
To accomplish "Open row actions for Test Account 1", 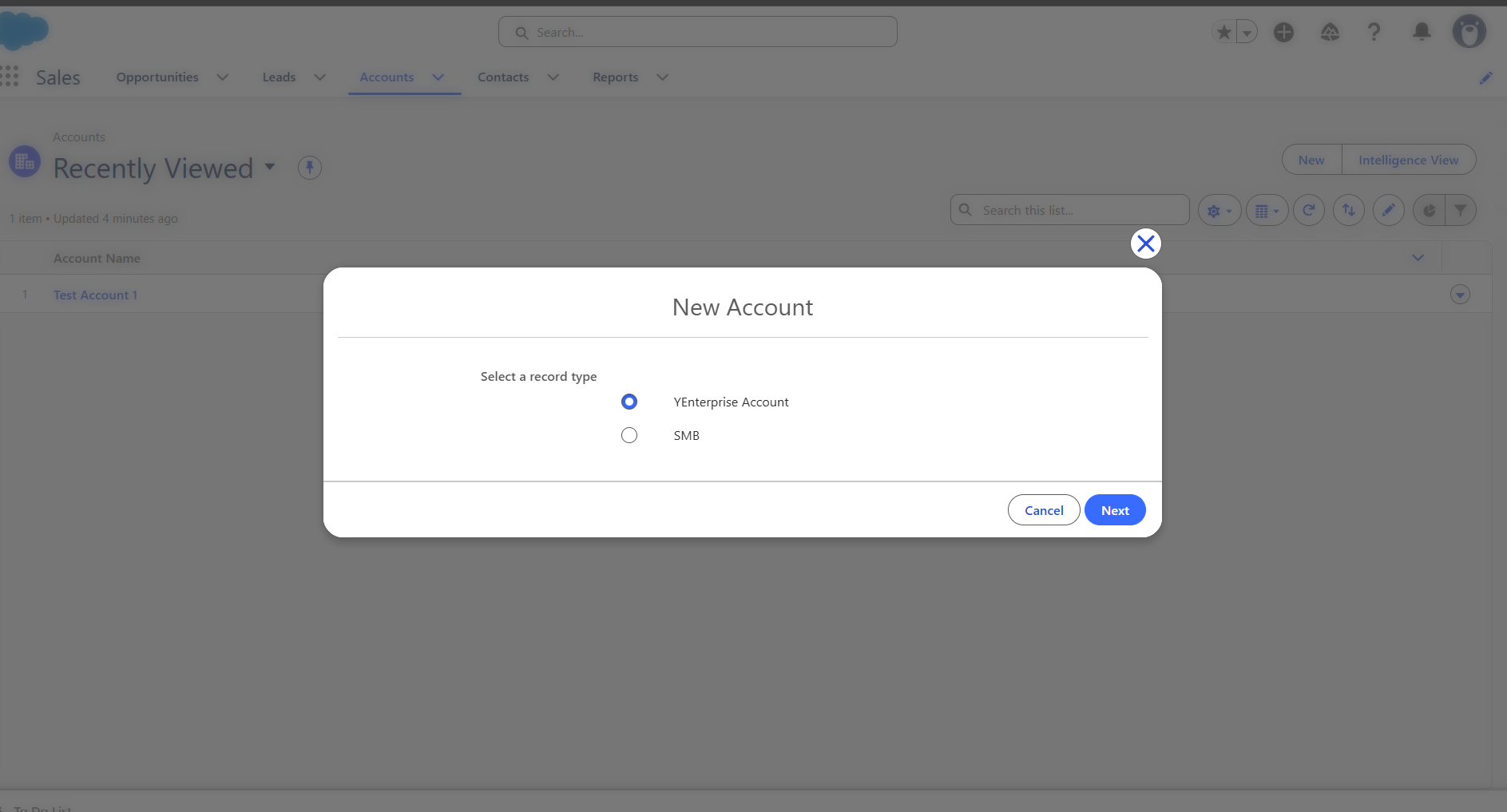I will tap(1460, 295).
